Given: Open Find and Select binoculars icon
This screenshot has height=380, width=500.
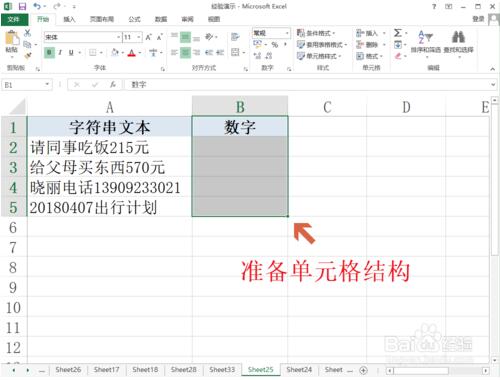Looking at the screenshot, I should pos(458,37).
